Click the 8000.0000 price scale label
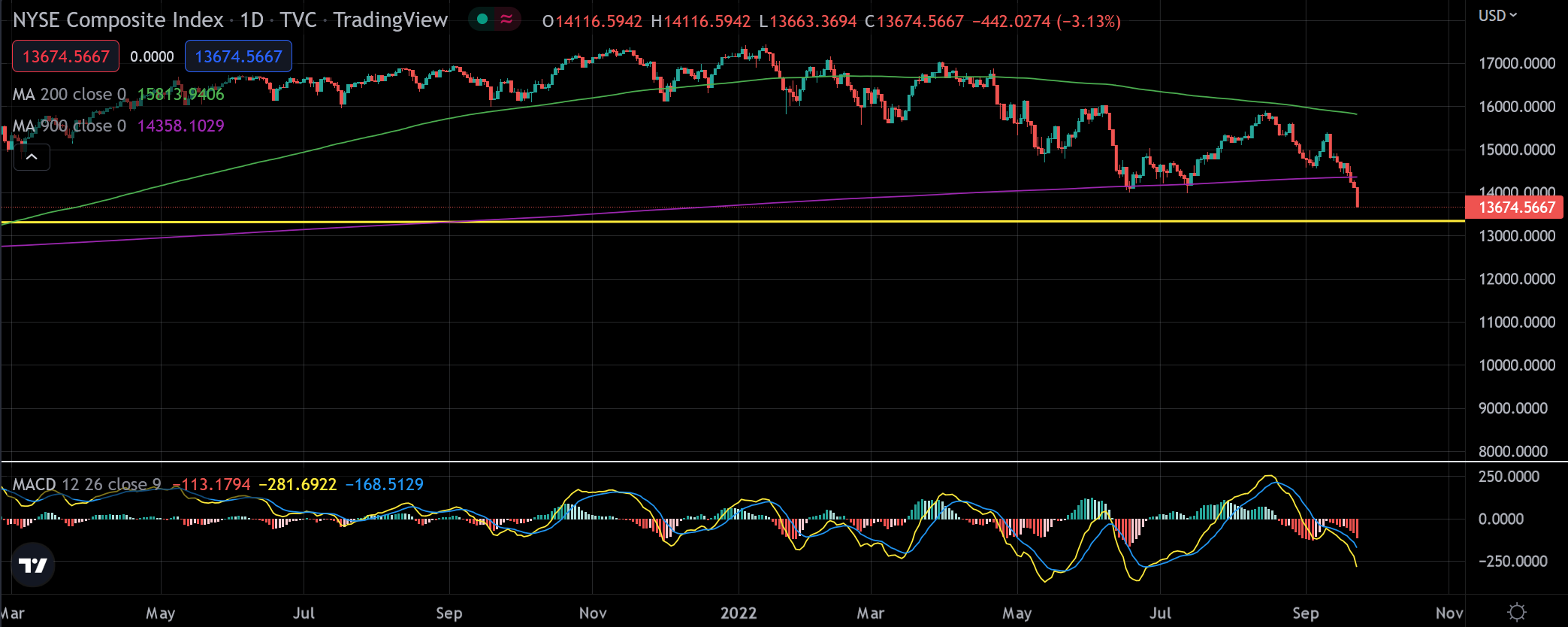The image size is (1568, 627). pyautogui.click(x=1512, y=451)
